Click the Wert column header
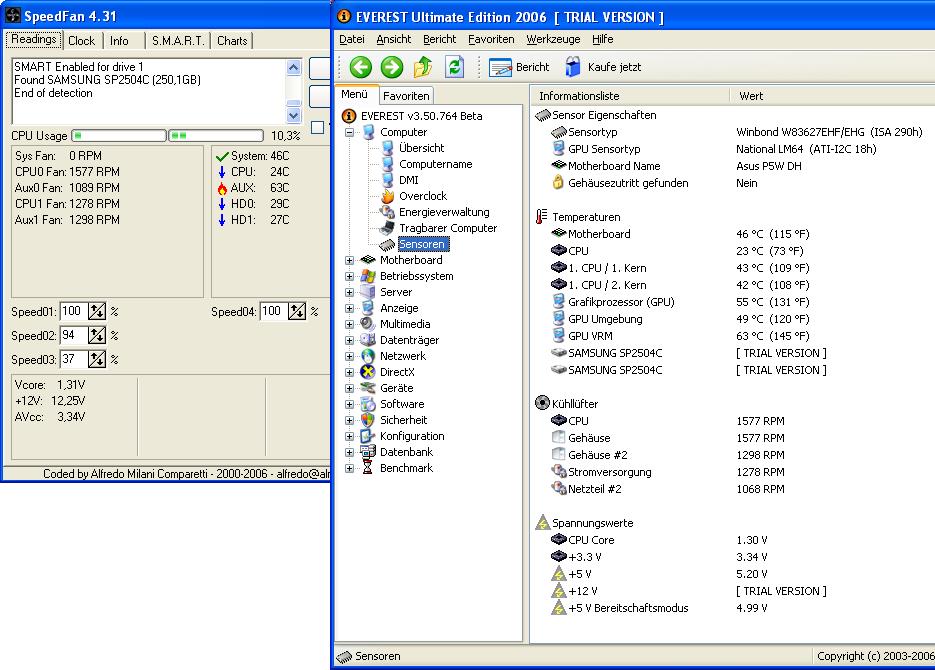935x670 pixels. pos(832,95)
